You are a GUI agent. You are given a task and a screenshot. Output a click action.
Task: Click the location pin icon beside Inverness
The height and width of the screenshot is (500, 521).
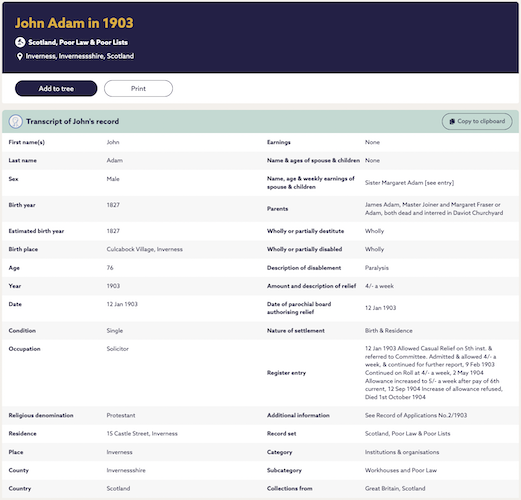point(20,56)
